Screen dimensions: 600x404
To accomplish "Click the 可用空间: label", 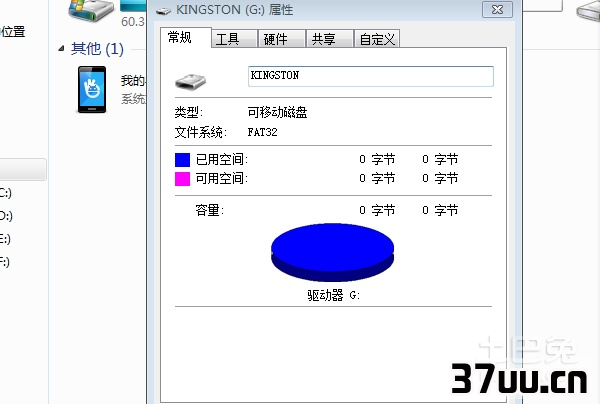I will pyautogui.click(x=222, y=178).
